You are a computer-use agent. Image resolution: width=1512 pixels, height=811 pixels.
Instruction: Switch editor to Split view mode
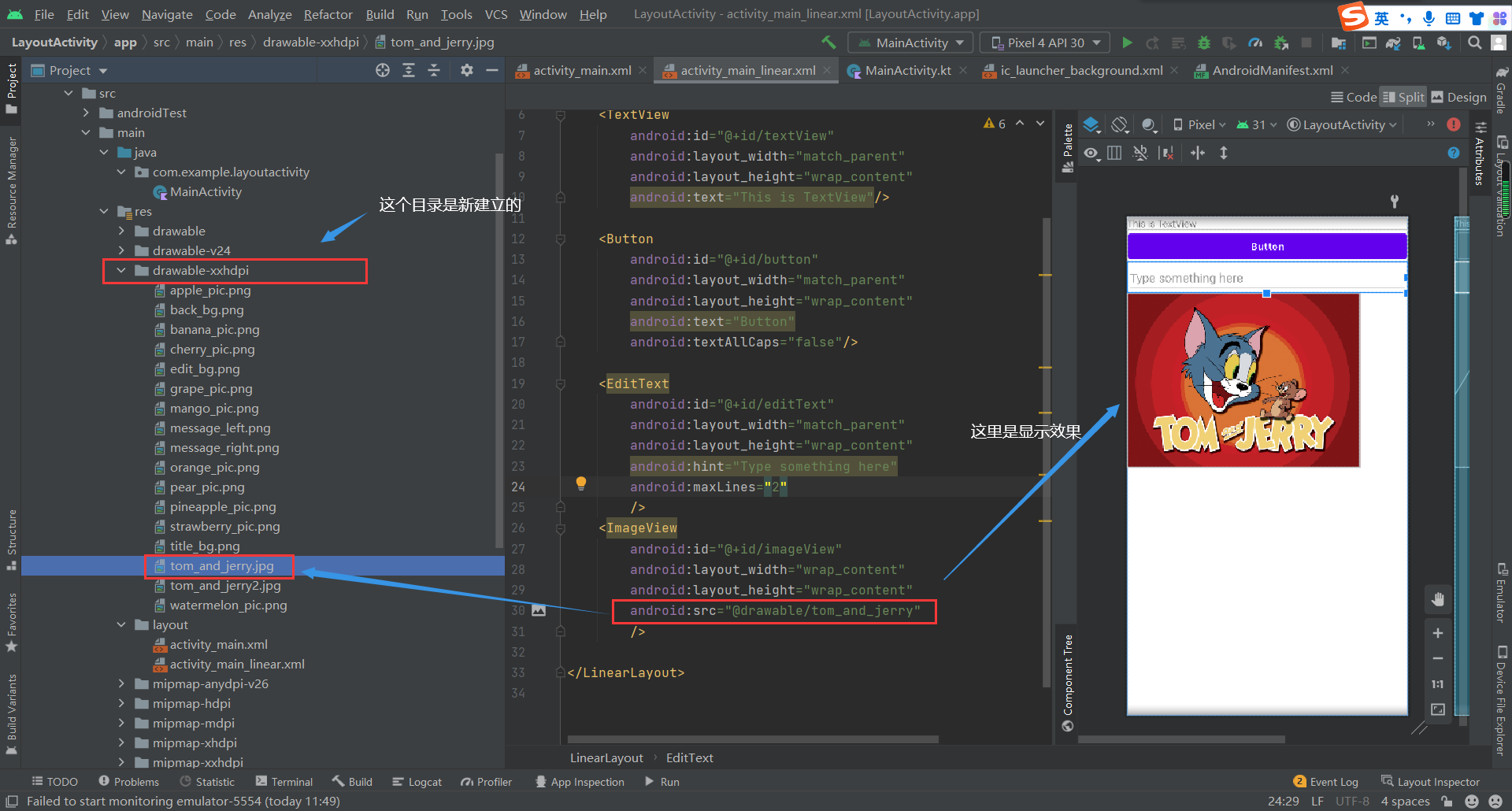click(1403, 97)
